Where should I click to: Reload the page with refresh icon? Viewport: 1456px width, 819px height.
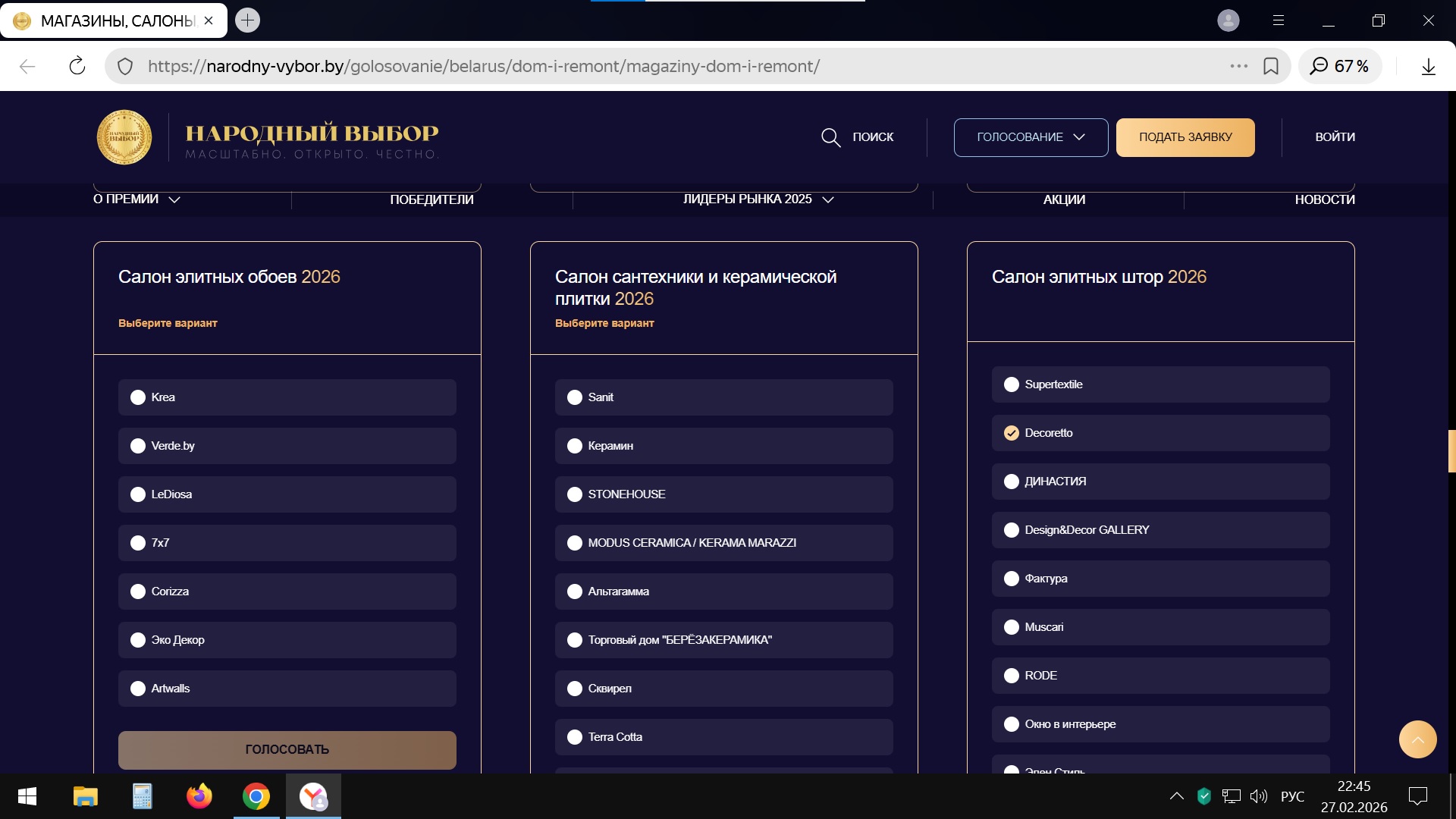(77, 66)
